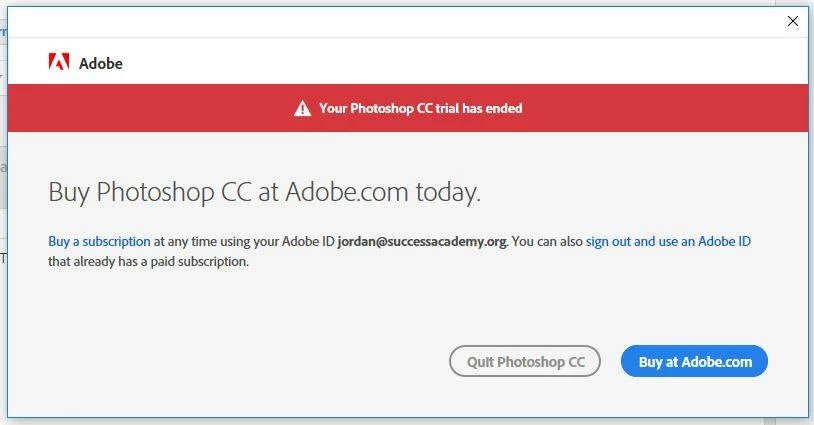Click the red Adobe logo icon
Screen dimensions: 814x425
pos(59,62)
